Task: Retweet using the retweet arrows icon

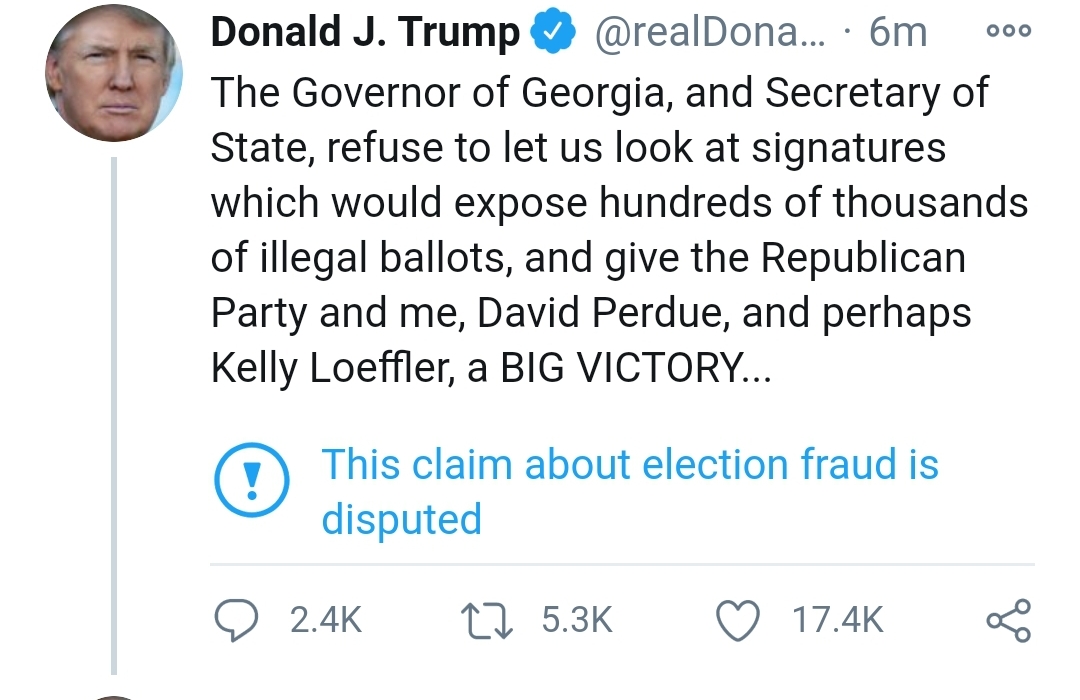Action: click(487, 620)
